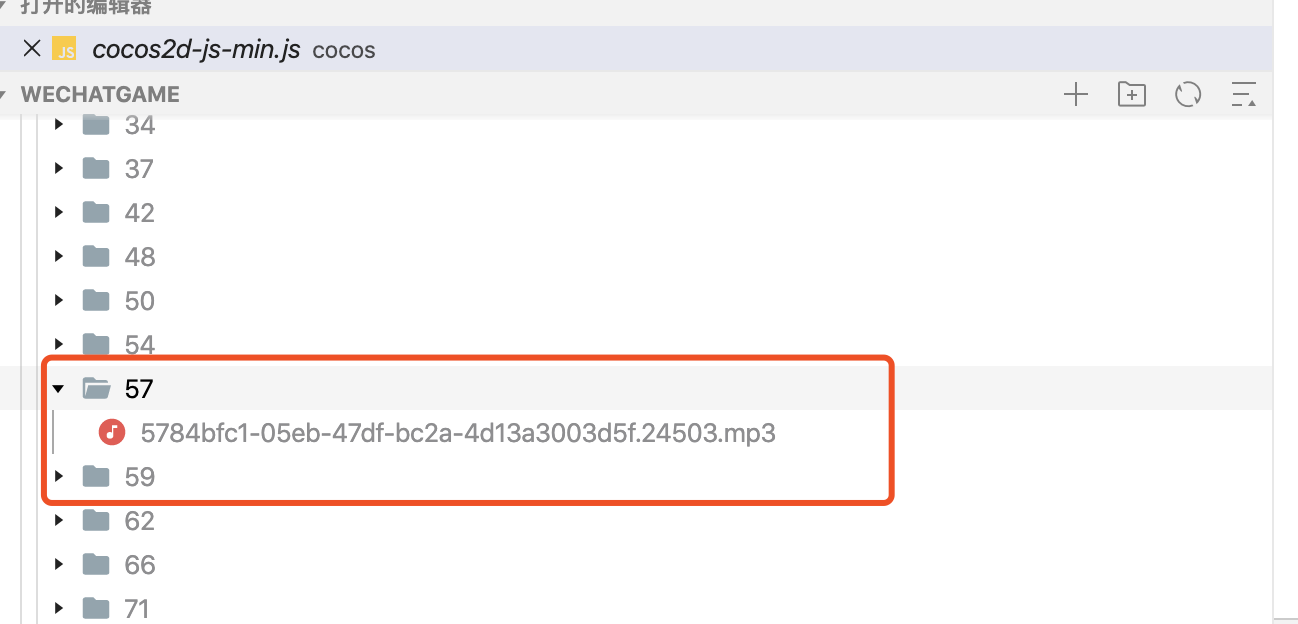
Task: Collapse all folders in explorer
Action: pyautogui.click(x=1243, y=95)
